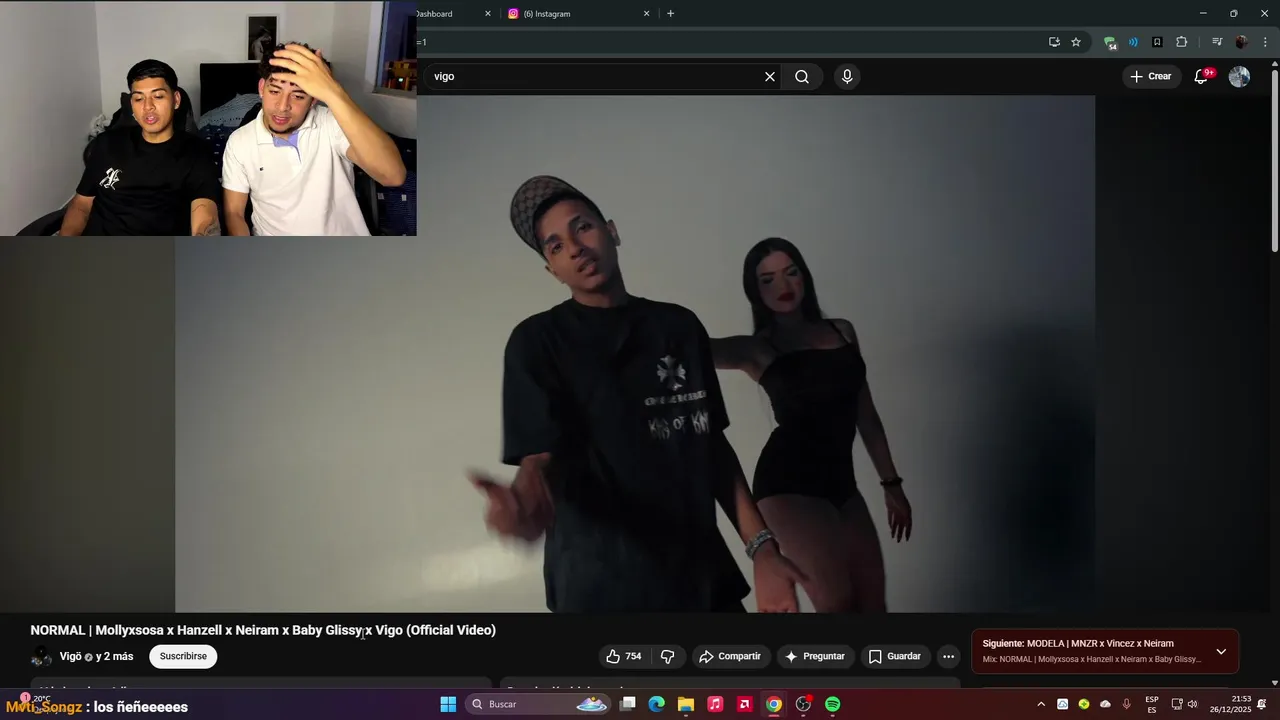The image size is (1280, 720).
Task: Like the video with the thumbs-up showing 754
Action: click(623, 656)
